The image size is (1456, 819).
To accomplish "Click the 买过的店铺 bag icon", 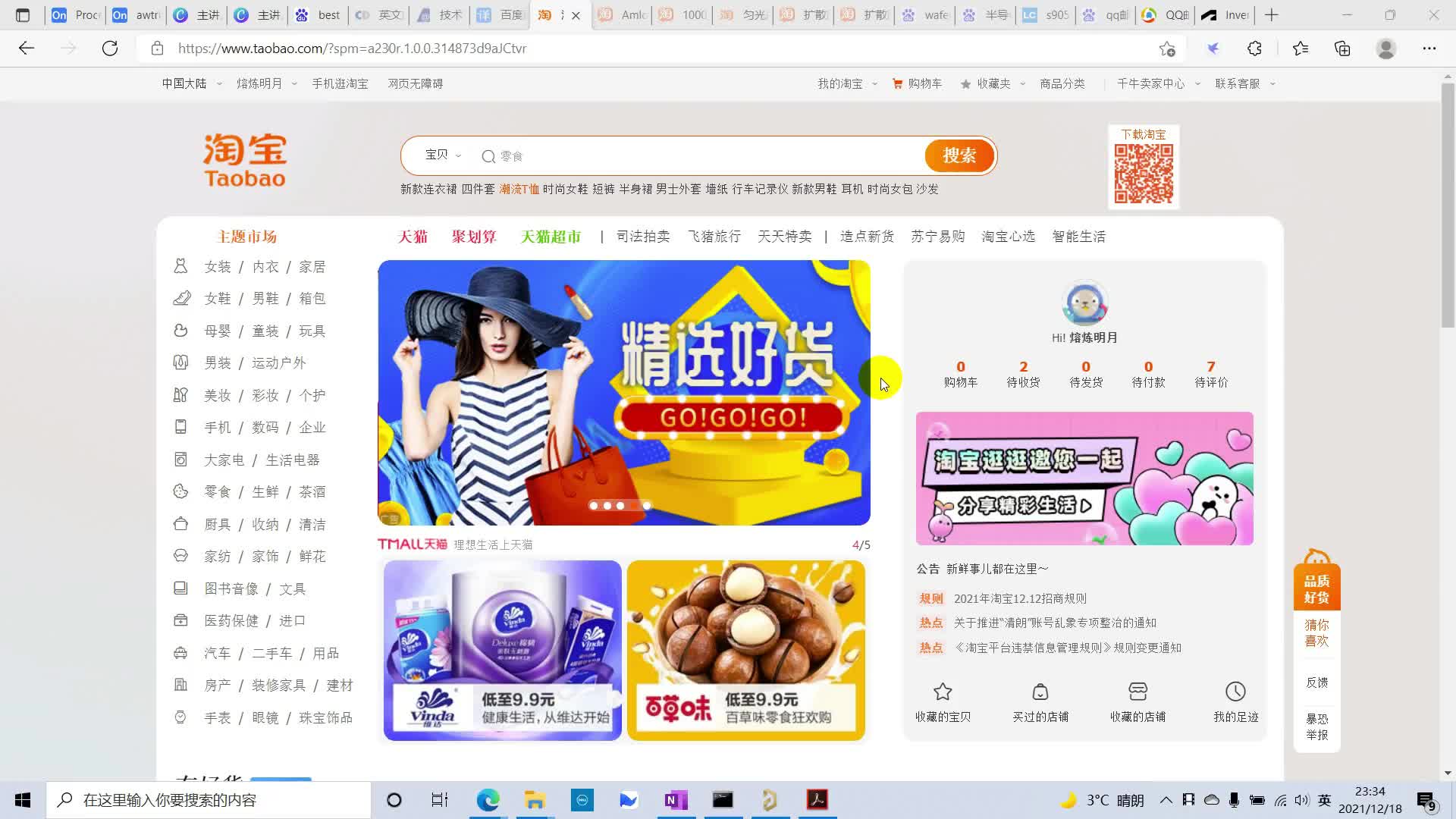I will coord(1040,692).
